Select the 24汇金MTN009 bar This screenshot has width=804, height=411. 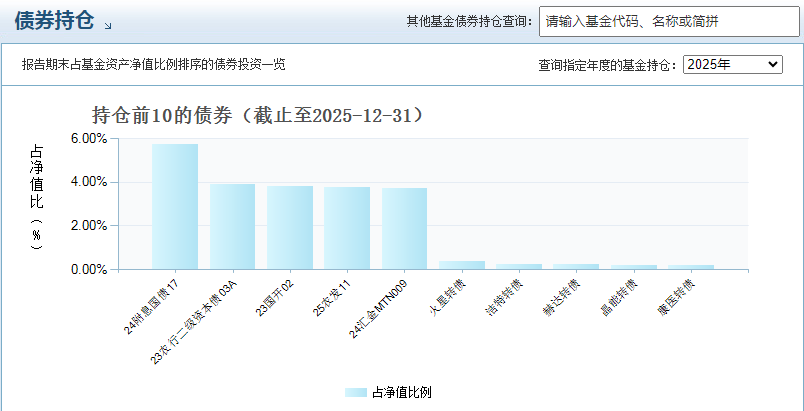pos(405,229)
